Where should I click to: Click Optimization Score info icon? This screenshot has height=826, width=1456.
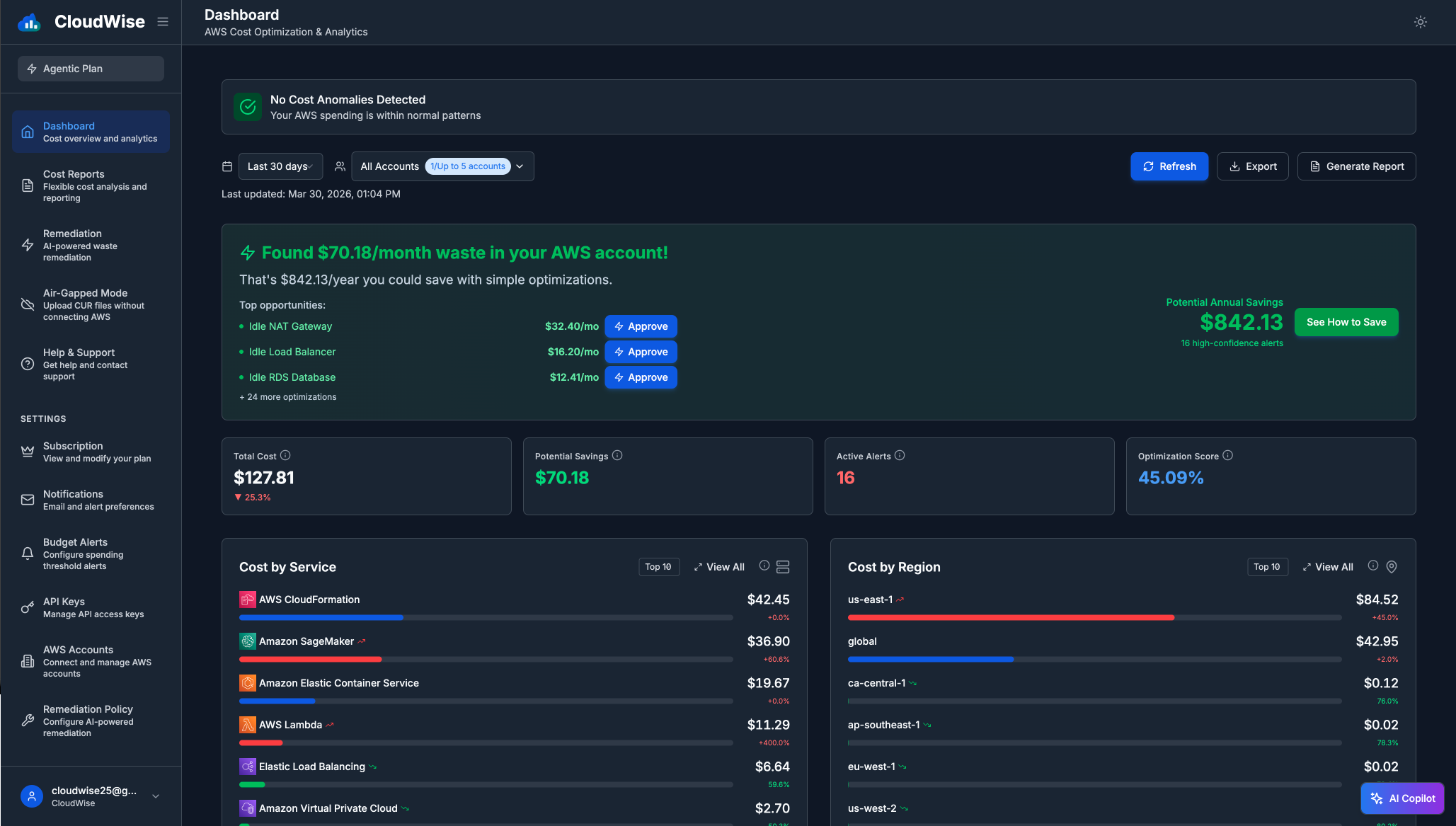1227,456
